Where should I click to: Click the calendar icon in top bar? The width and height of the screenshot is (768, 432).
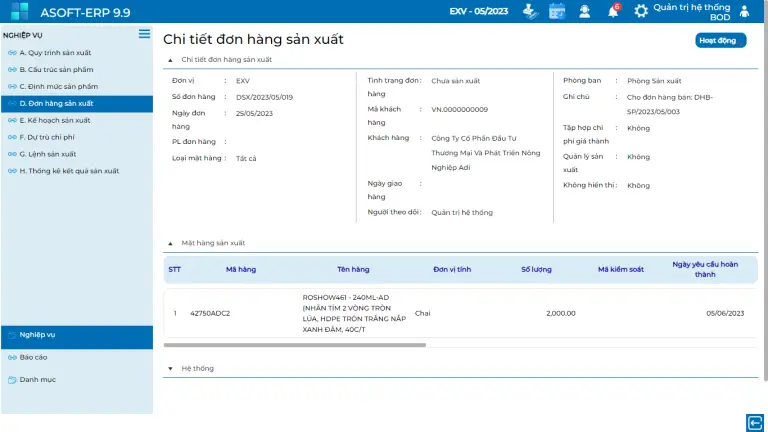[557, 11]
